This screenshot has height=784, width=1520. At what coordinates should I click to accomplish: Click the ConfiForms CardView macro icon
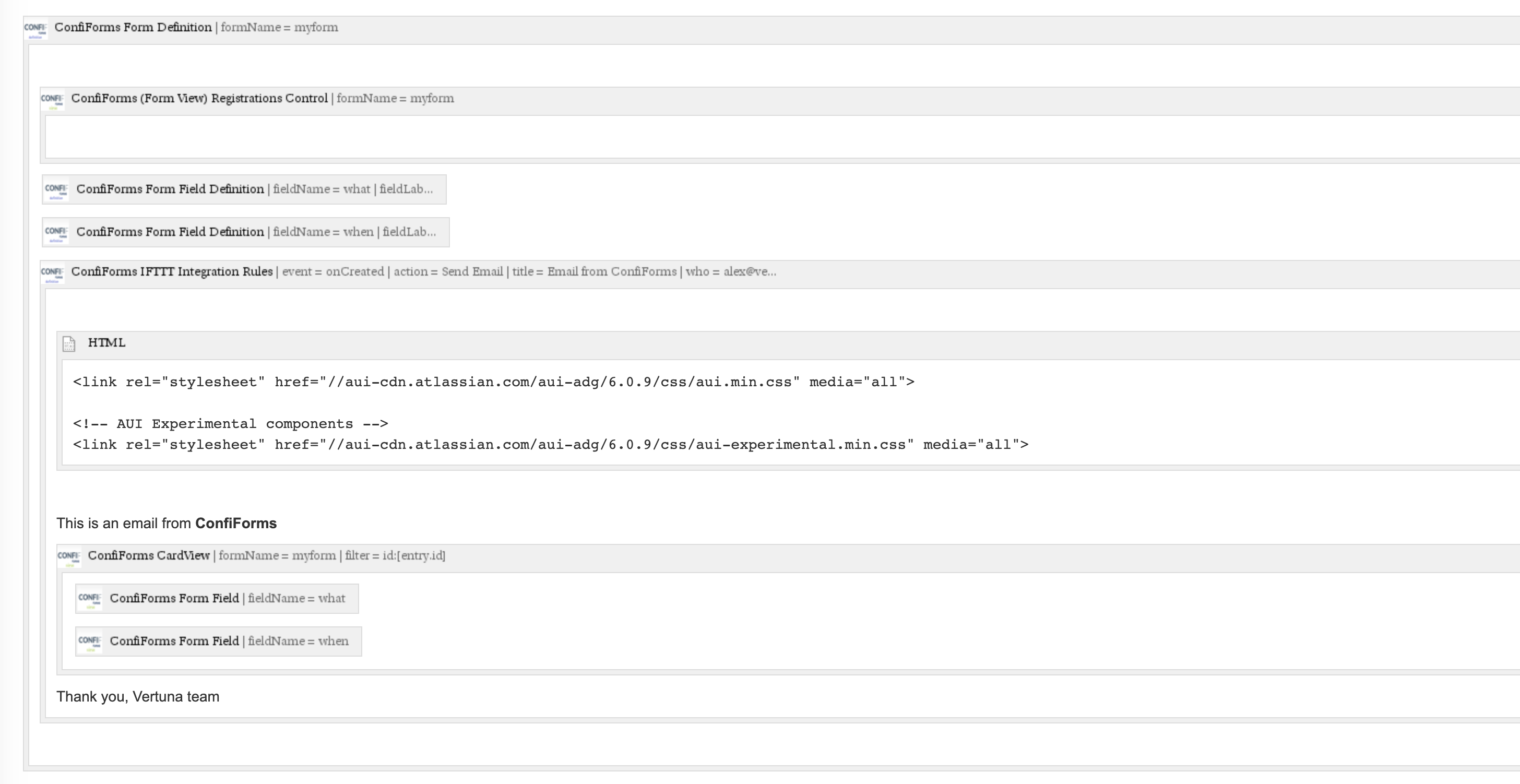click(69, 556)
